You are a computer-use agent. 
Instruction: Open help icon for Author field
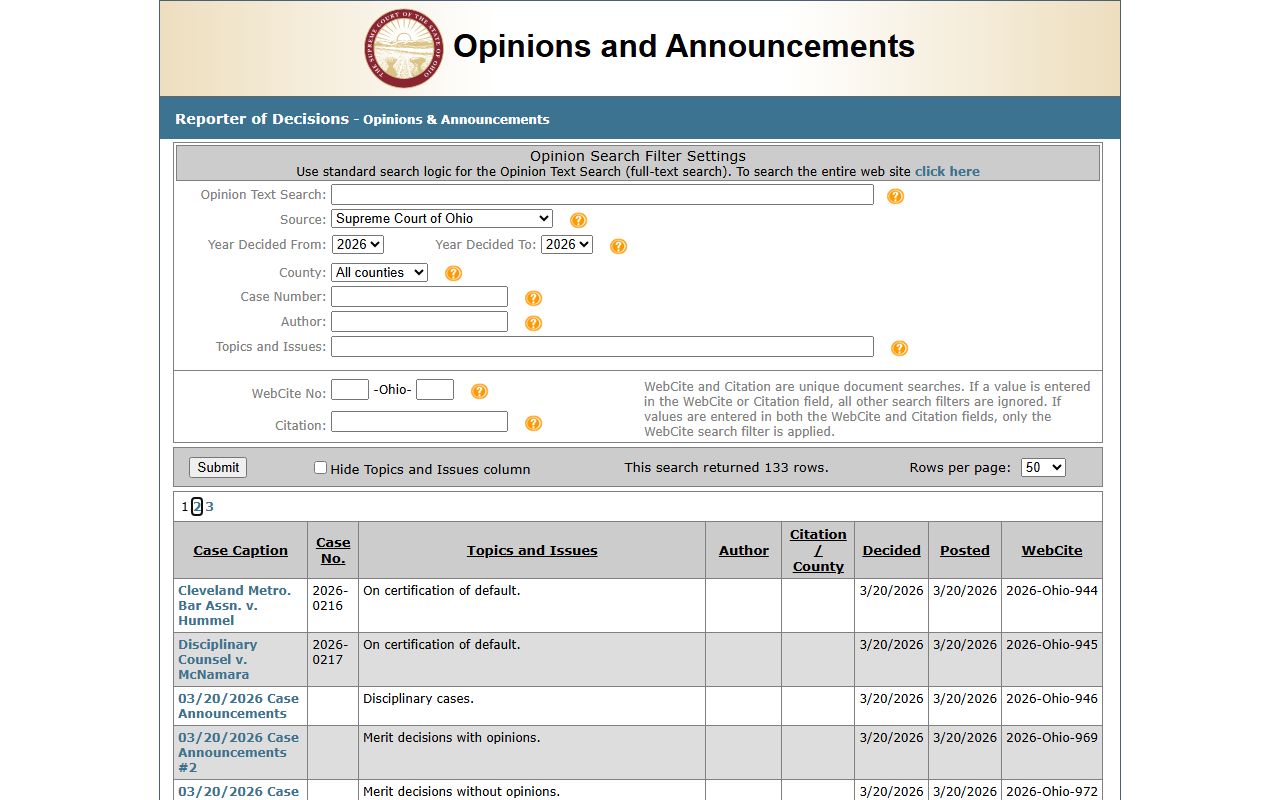533,323
